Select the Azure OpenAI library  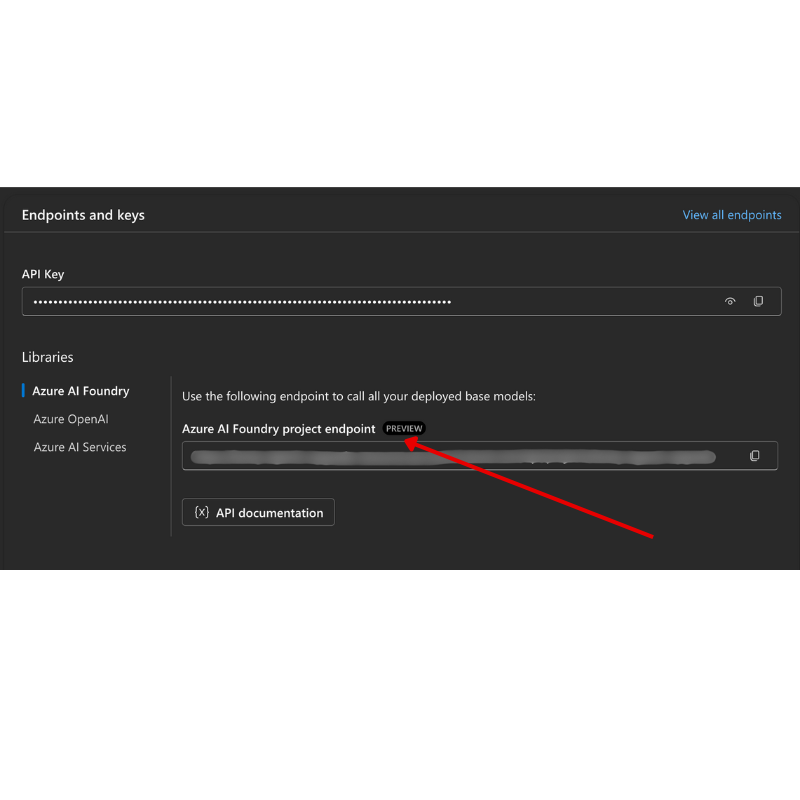(70, 418)
